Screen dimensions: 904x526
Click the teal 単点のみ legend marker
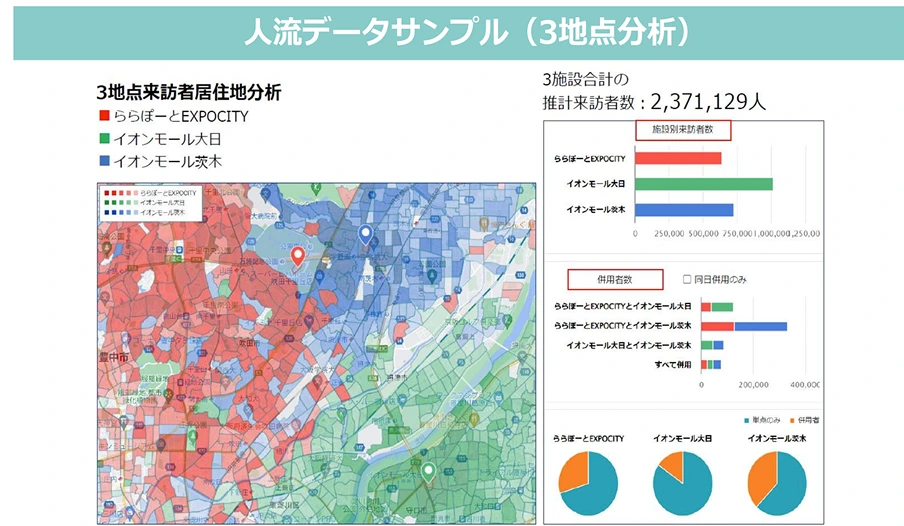(x=747, y=420)
